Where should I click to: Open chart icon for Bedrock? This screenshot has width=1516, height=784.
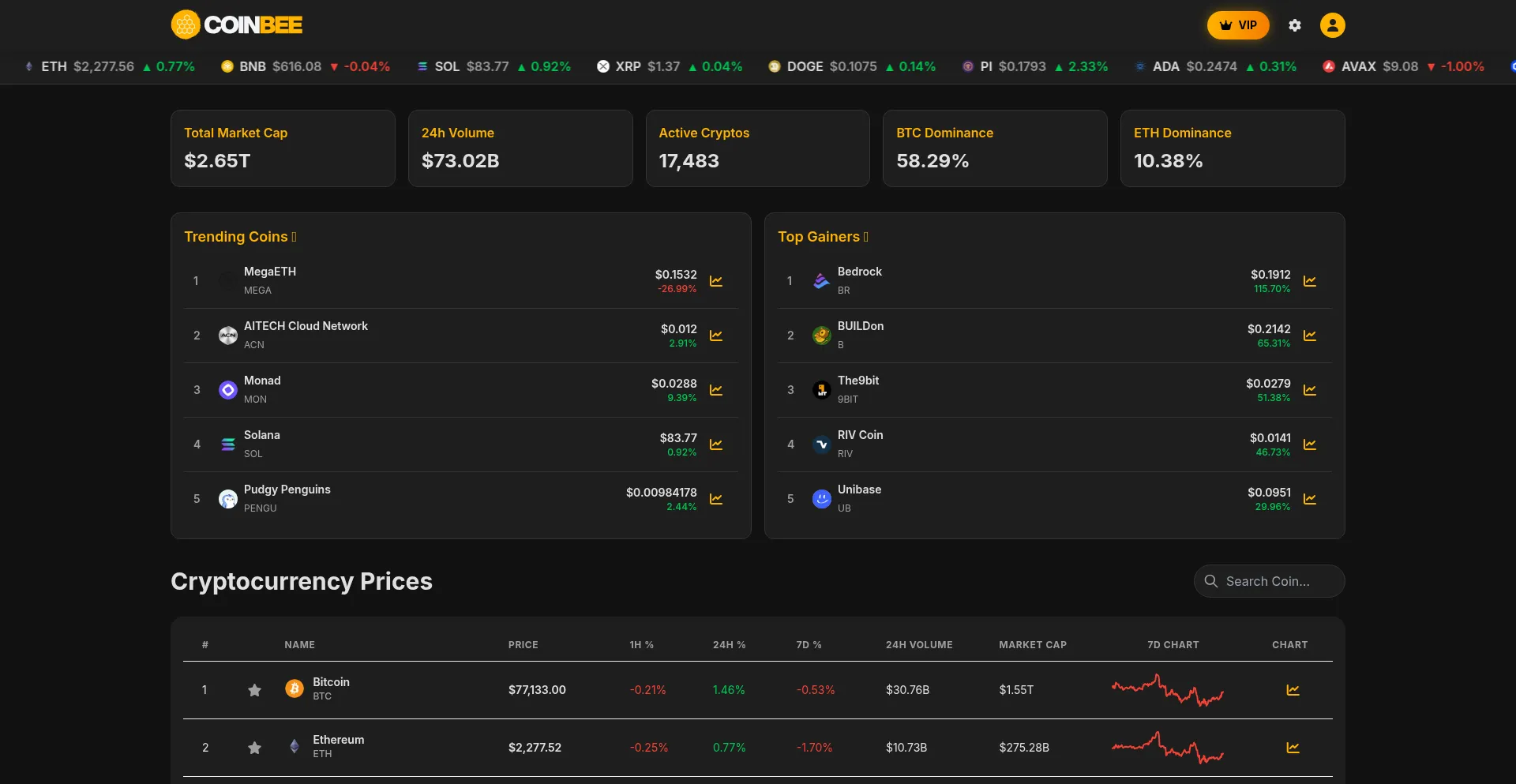[x=1310, y=281]
